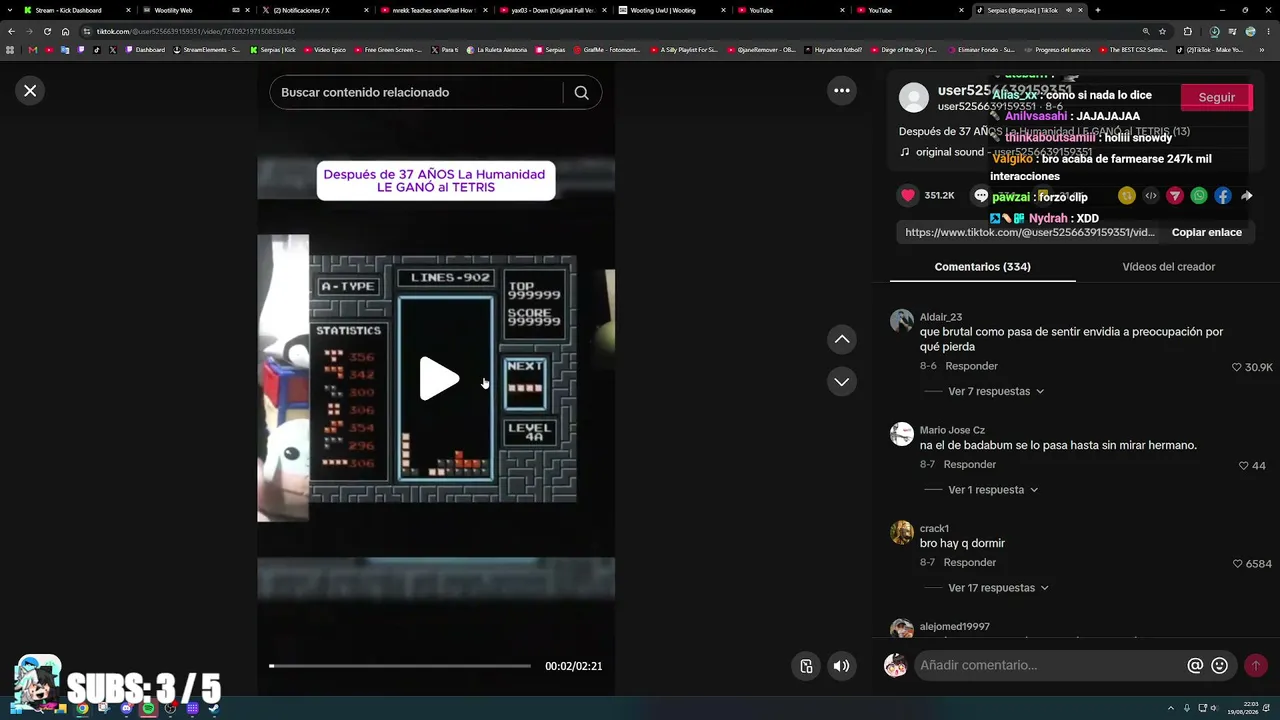The height and width of the screenshot is (720, 1280).
Task: Open more share options arrow
Action: click(x=1247, y=196)
